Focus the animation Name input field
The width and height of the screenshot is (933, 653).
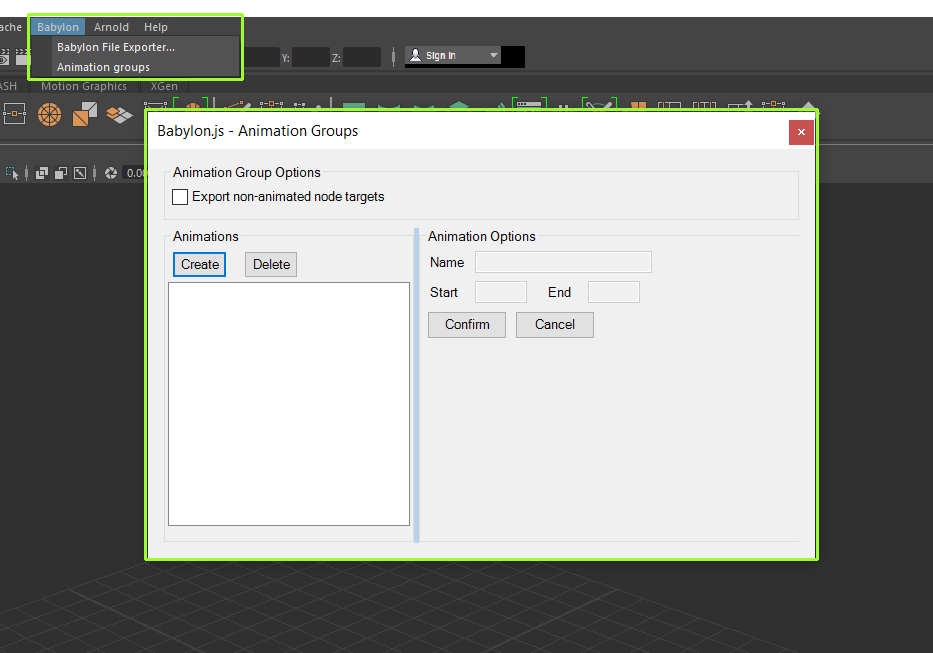563,263
